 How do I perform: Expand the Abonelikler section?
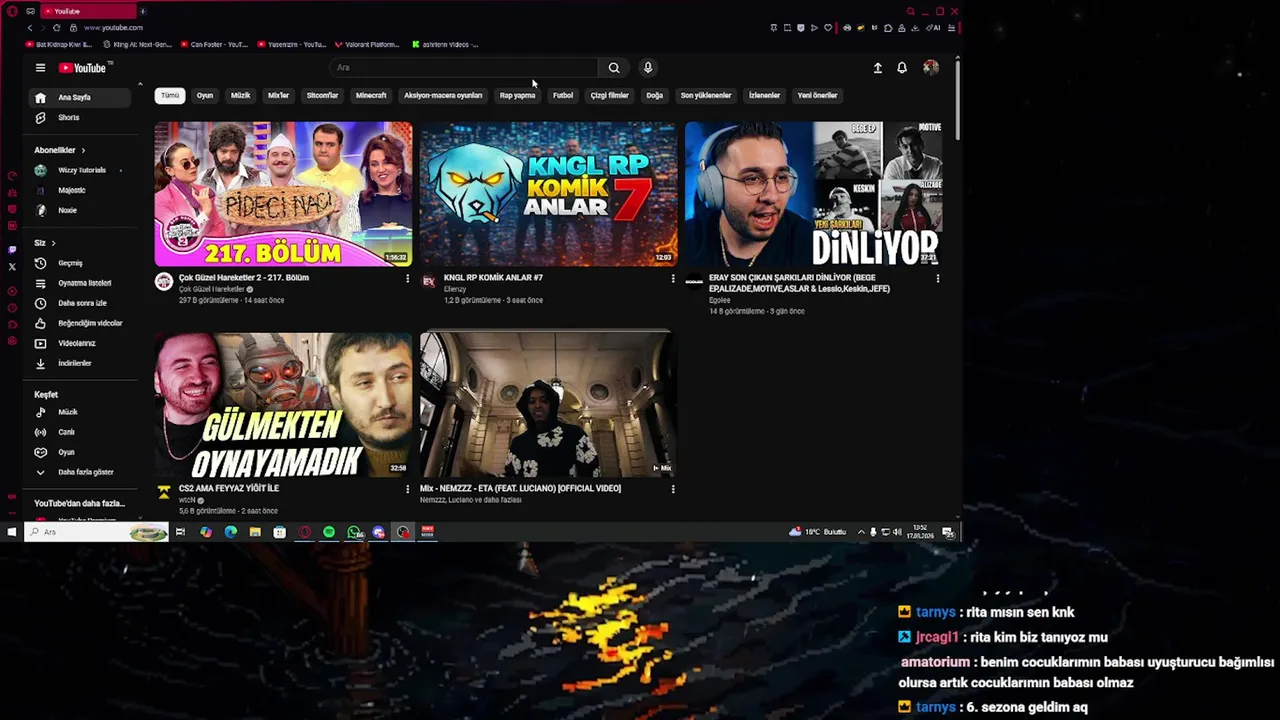[59, 150]
